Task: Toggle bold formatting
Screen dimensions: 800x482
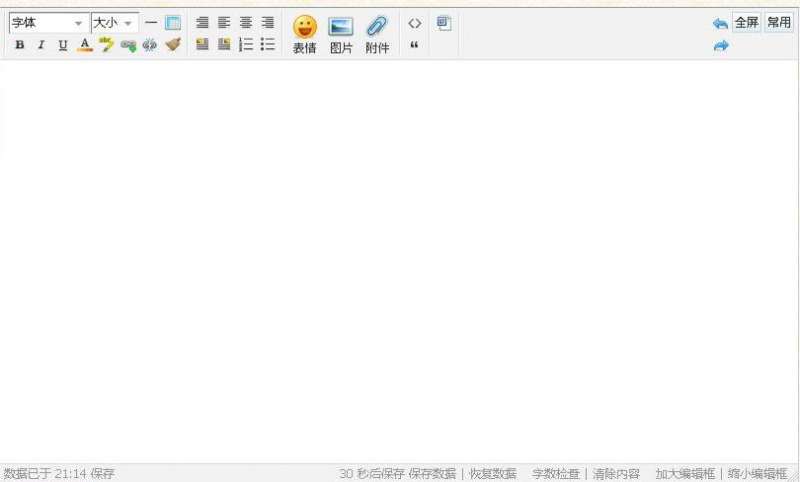Action: coord(19,45)
